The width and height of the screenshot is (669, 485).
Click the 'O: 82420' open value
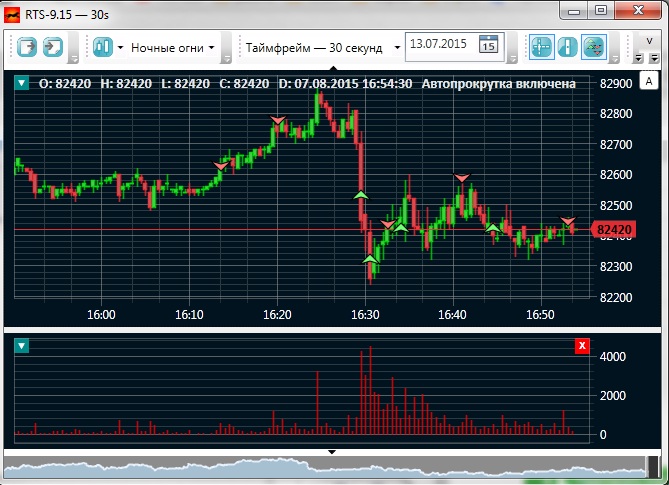[x=65, y=84]
